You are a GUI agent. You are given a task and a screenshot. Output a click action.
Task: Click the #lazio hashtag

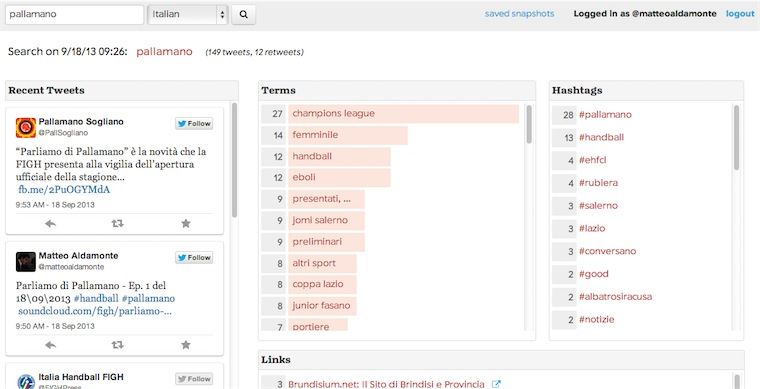[592, 229]
